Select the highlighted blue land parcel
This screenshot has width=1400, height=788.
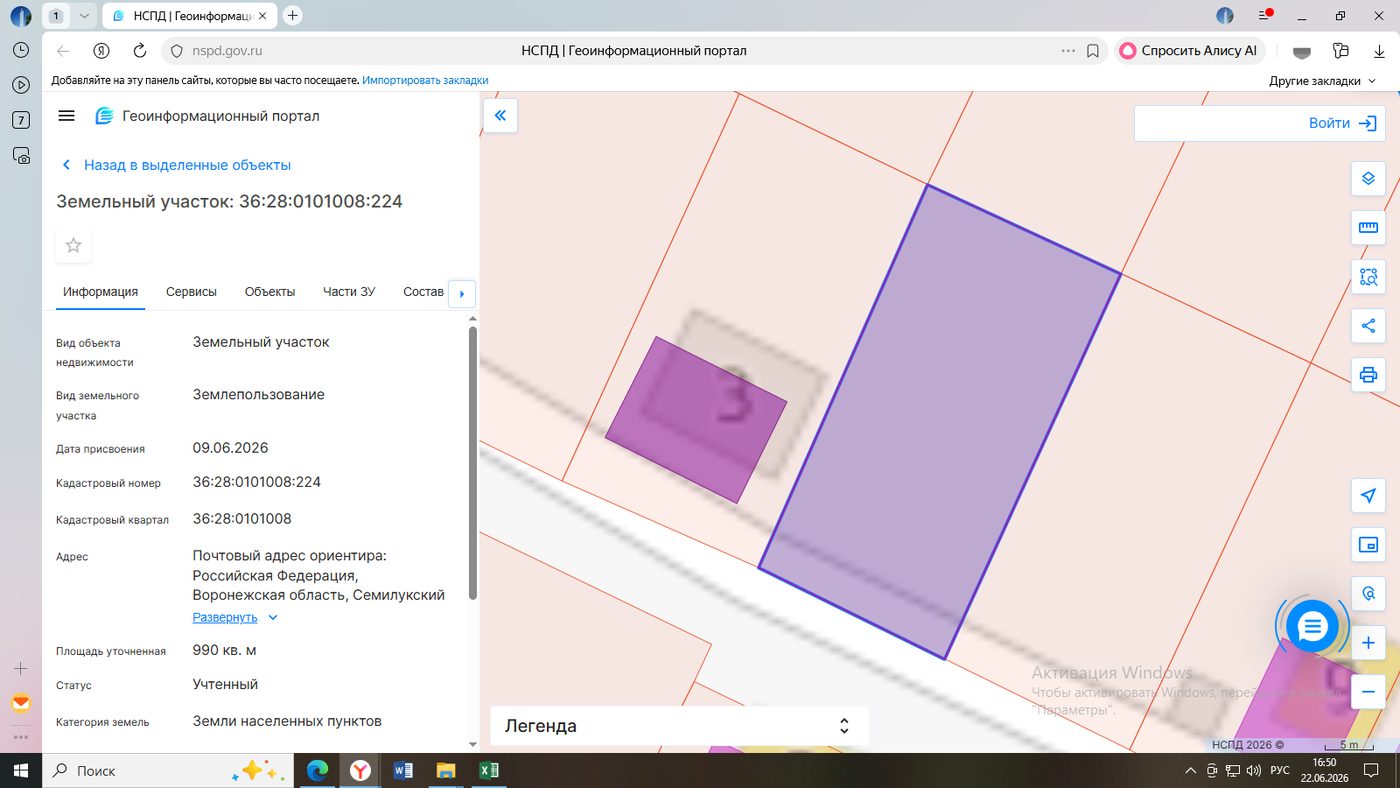click(x=940, y=422)
